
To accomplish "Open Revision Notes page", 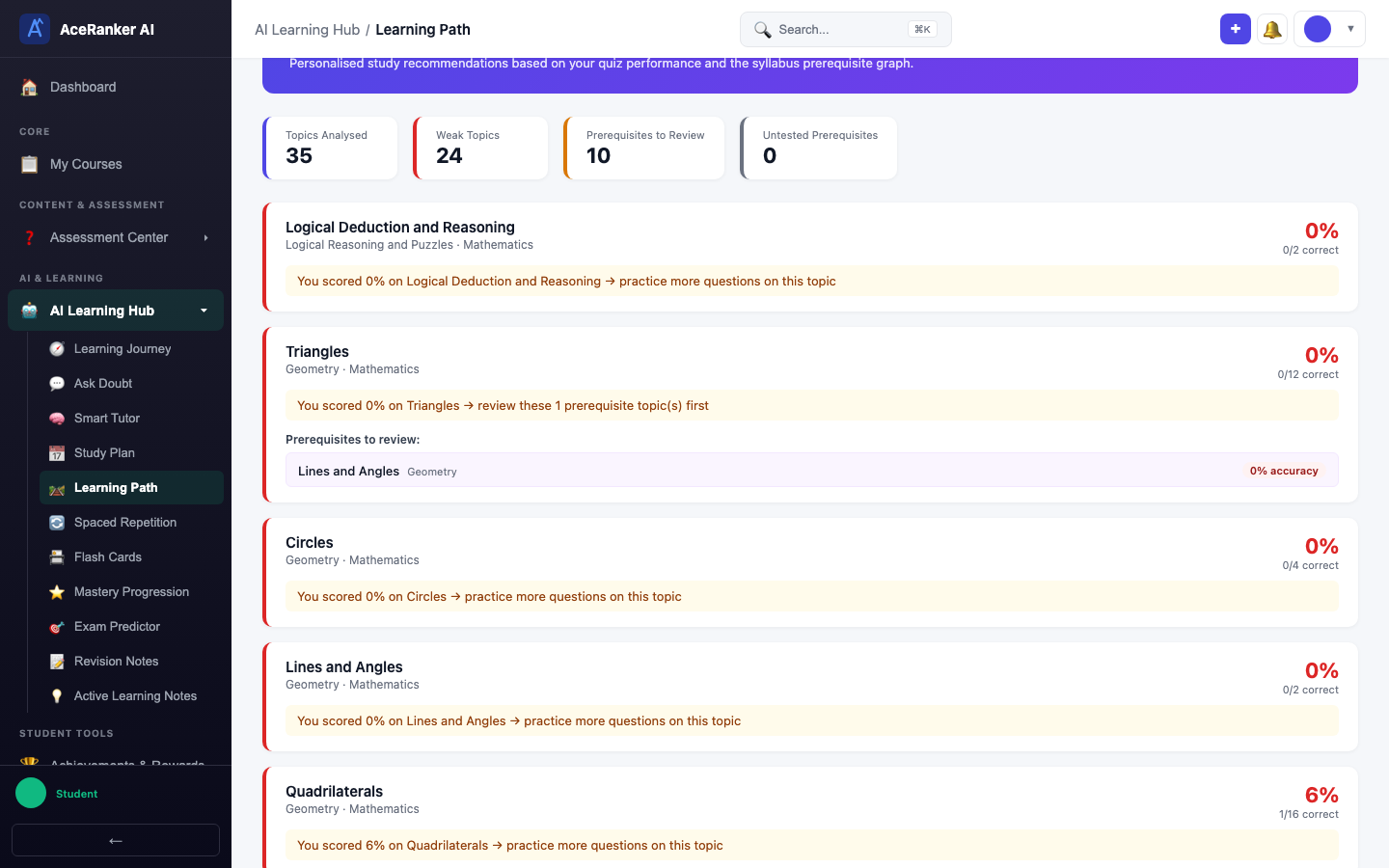I will tap(131, 662).
